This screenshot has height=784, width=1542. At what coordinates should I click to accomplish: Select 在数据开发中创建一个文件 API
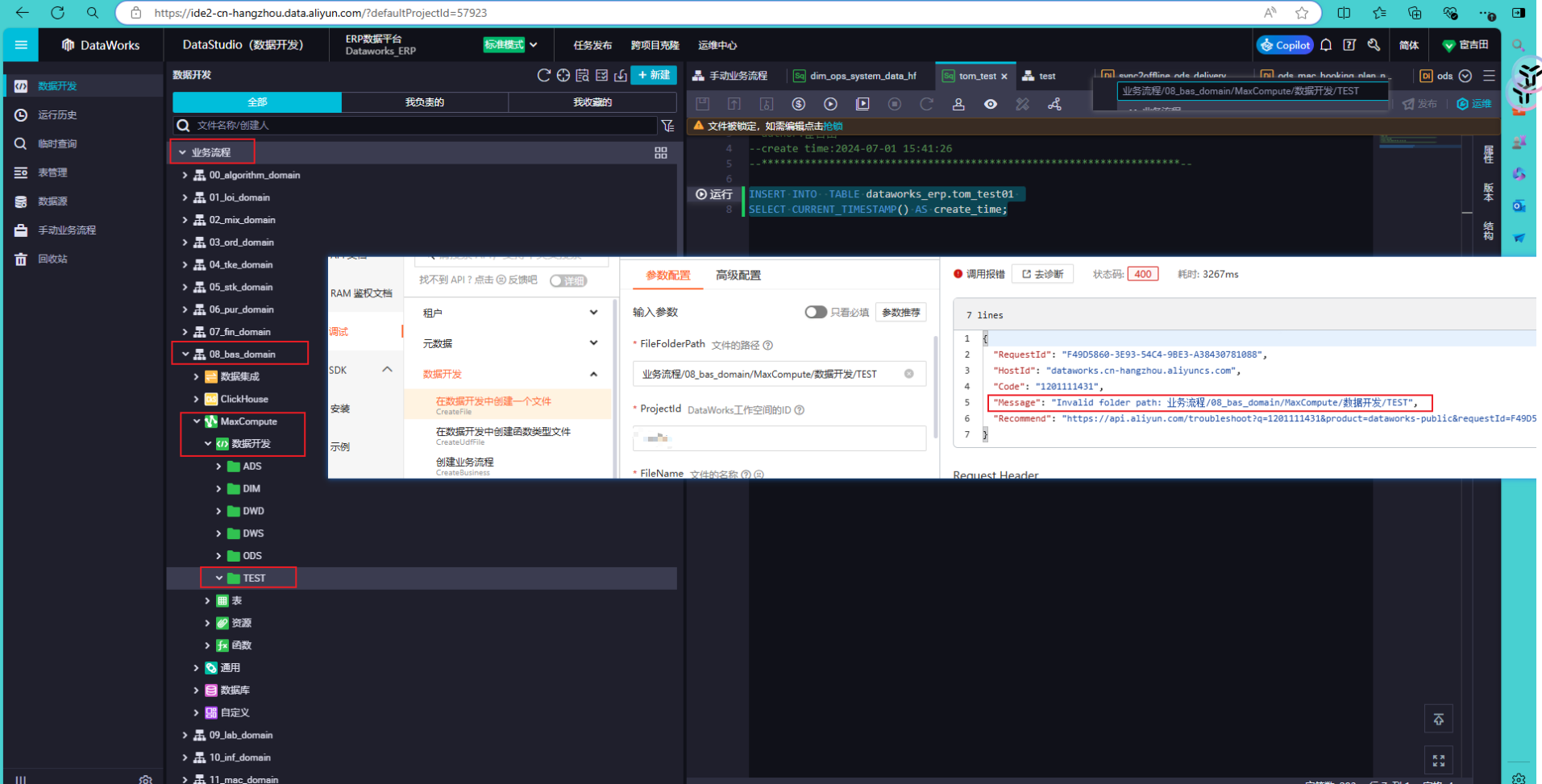point(508,404)
